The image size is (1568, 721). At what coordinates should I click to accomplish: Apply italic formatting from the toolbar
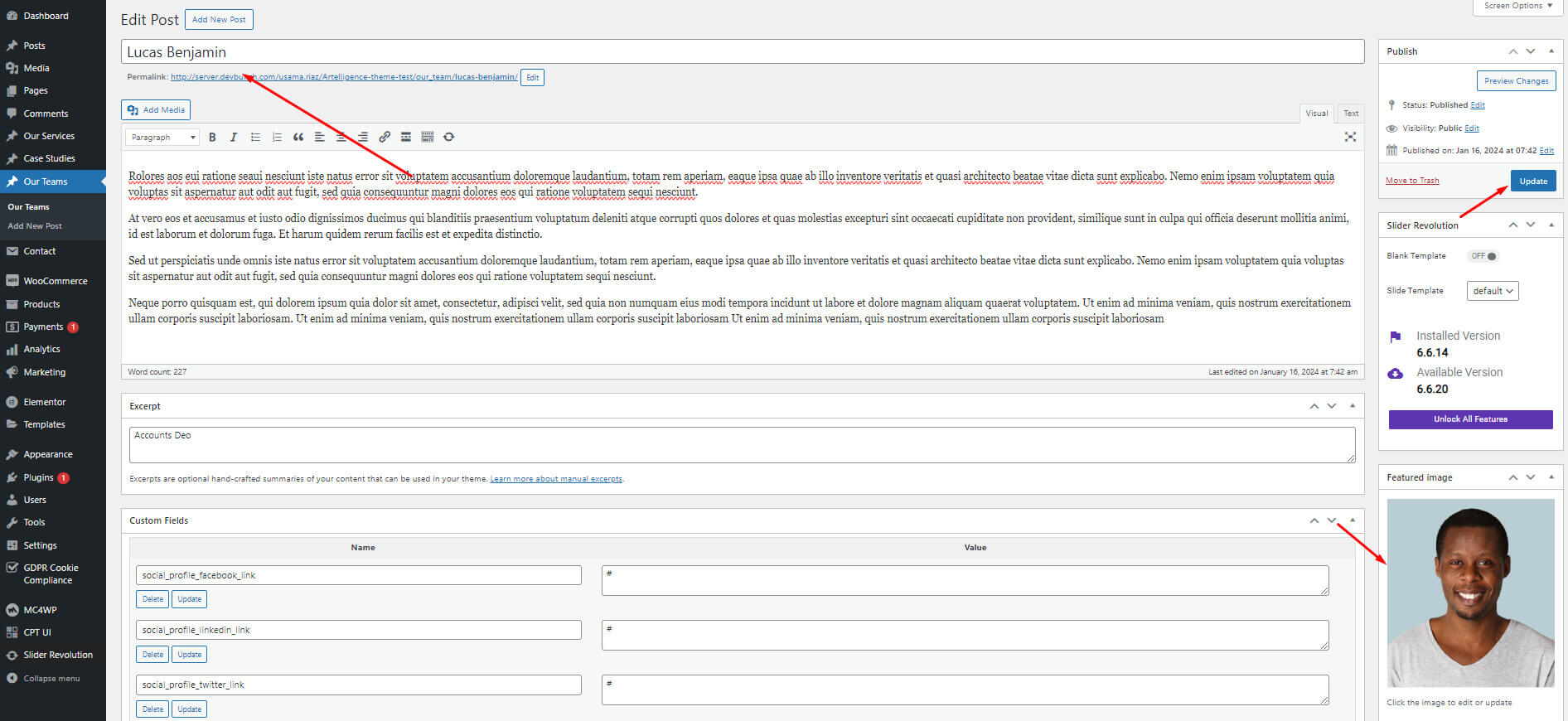pyautogui.click(x=234, y=138)
